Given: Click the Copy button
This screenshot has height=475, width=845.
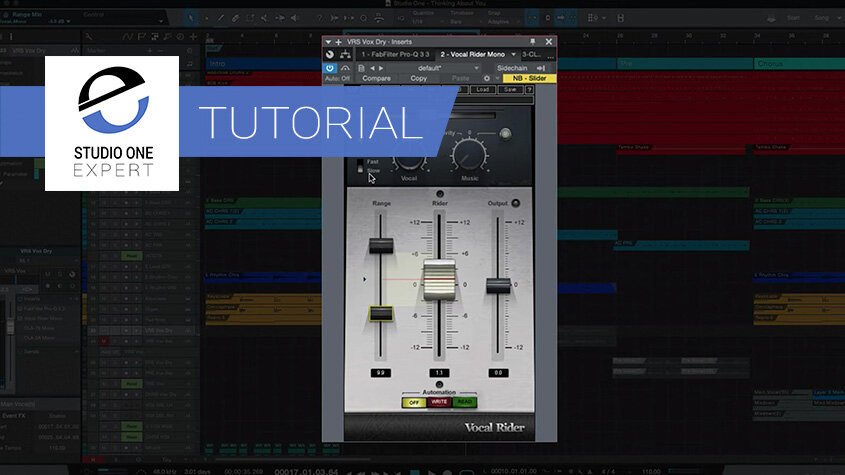Looking at the screenshot, I should point(418,79).
